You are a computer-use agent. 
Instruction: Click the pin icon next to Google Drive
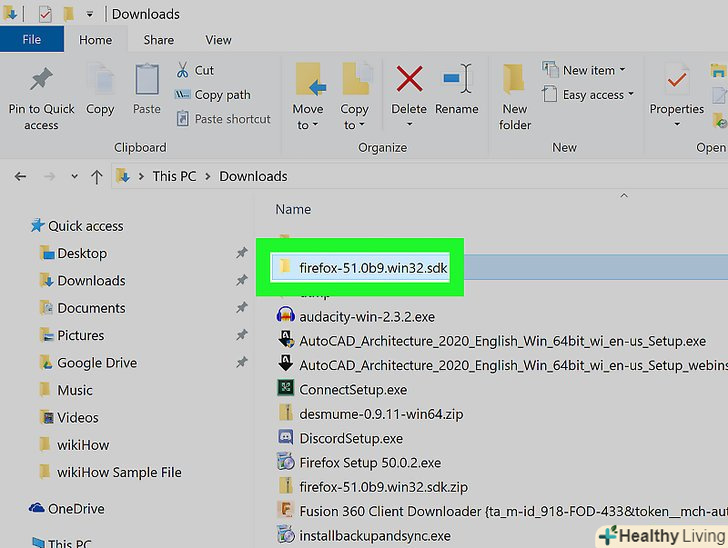(x=241, y=362)
